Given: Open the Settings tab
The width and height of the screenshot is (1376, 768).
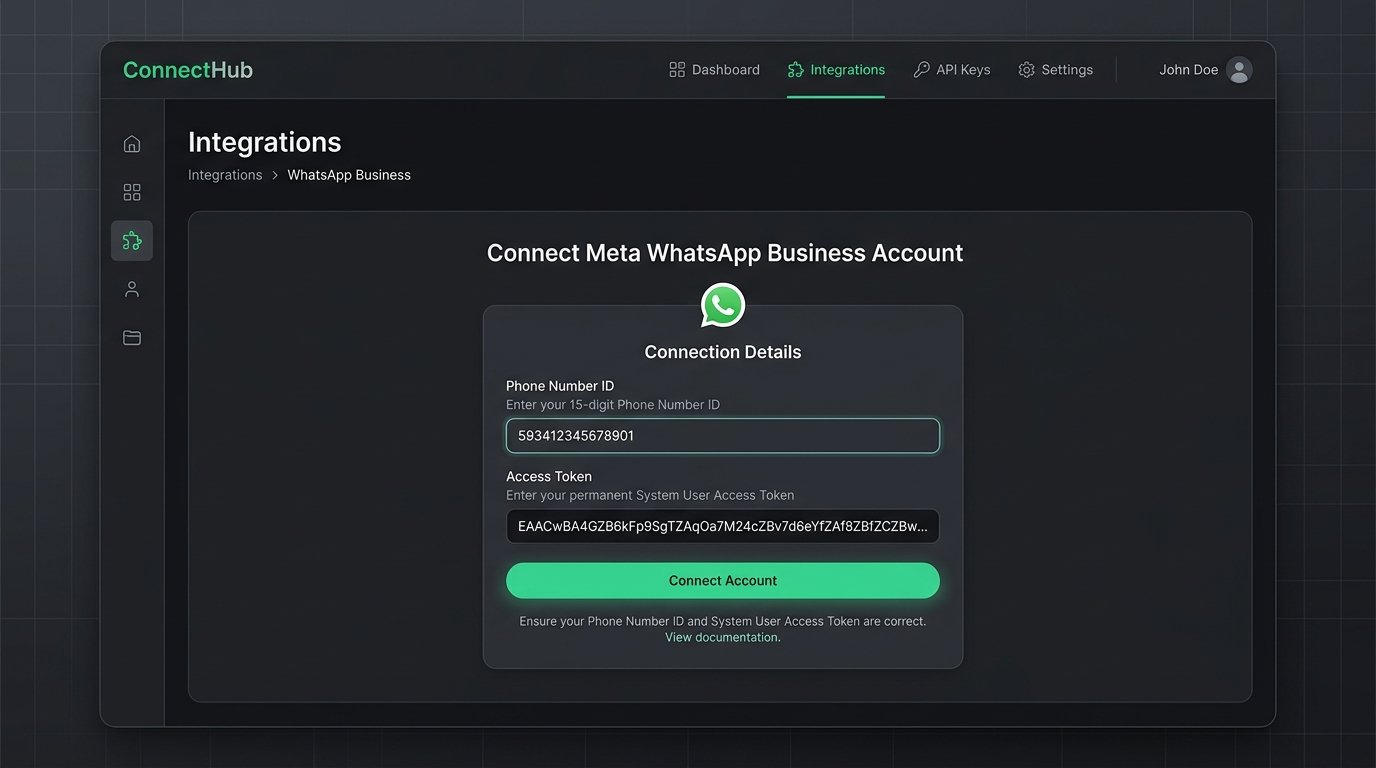Looking at the screenshot, I should (x=1055, y=70).
